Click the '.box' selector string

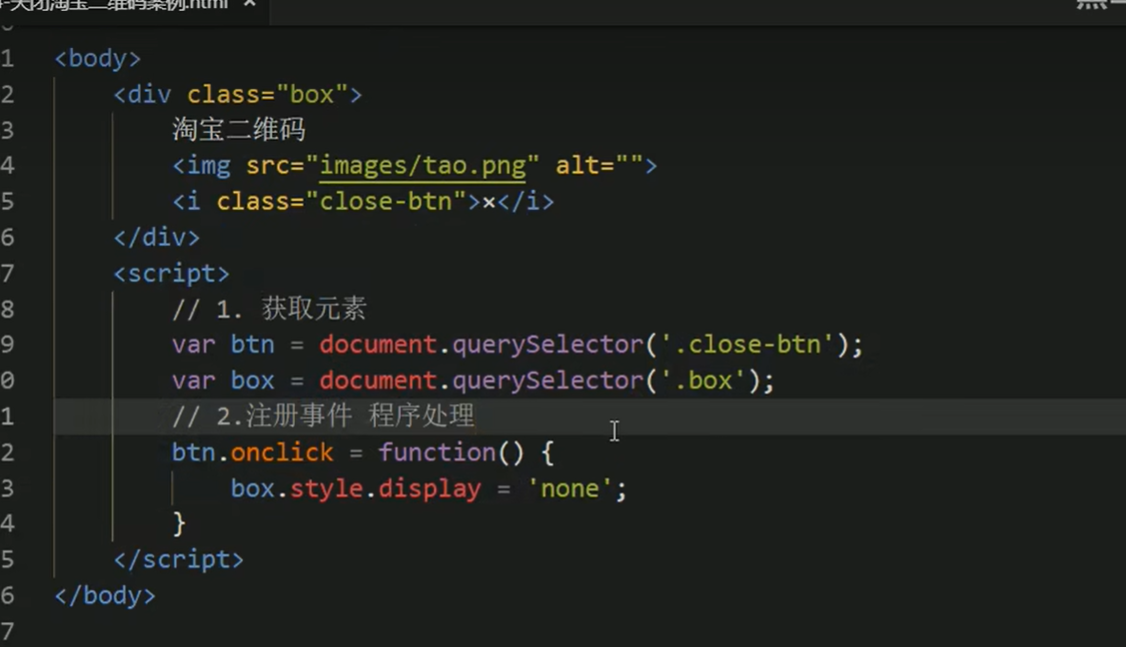703,381
